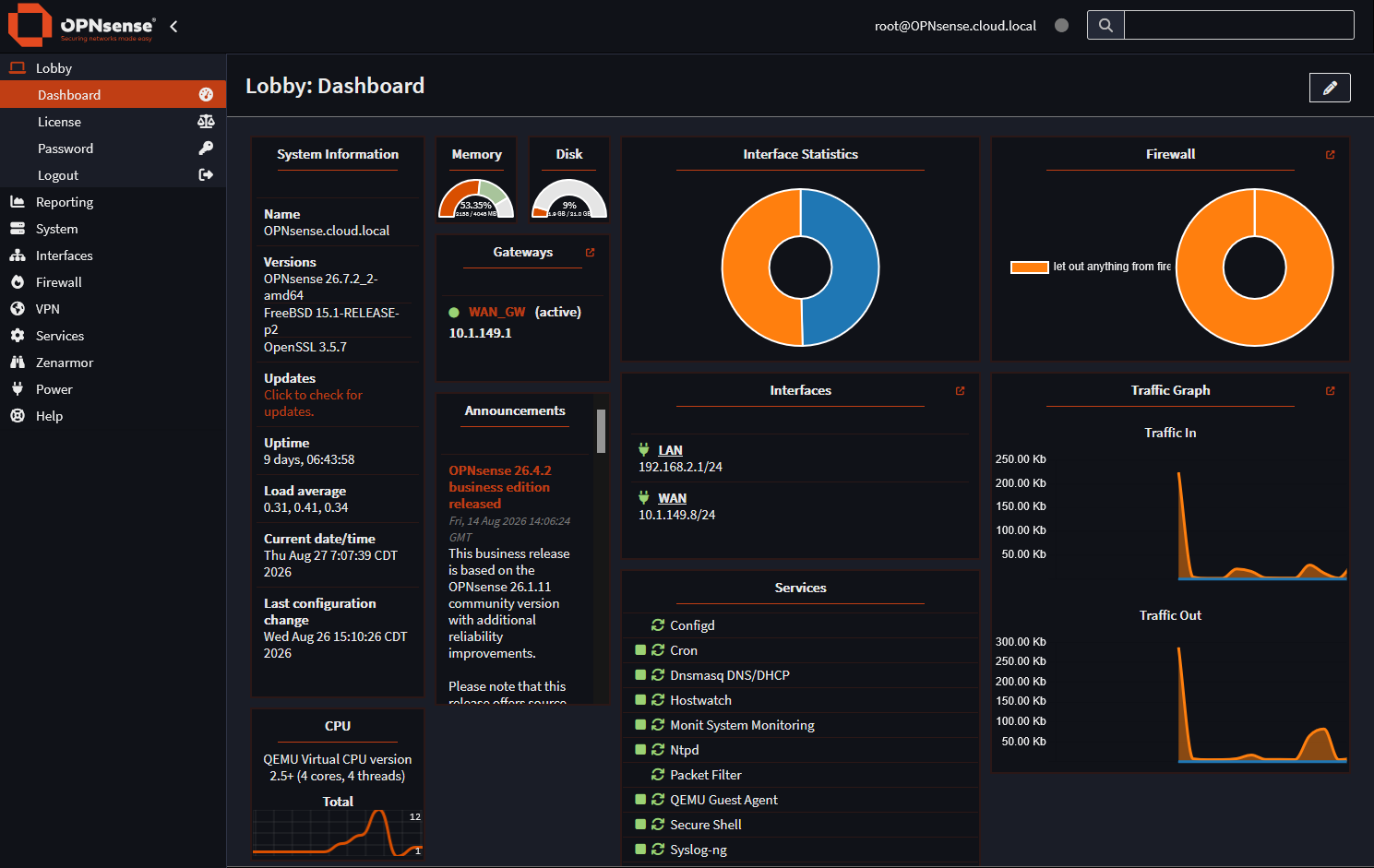Open Firewall widget external link icon
Image resolution: width=1374 pixels, height=868 pixels.
point(1330,155)
